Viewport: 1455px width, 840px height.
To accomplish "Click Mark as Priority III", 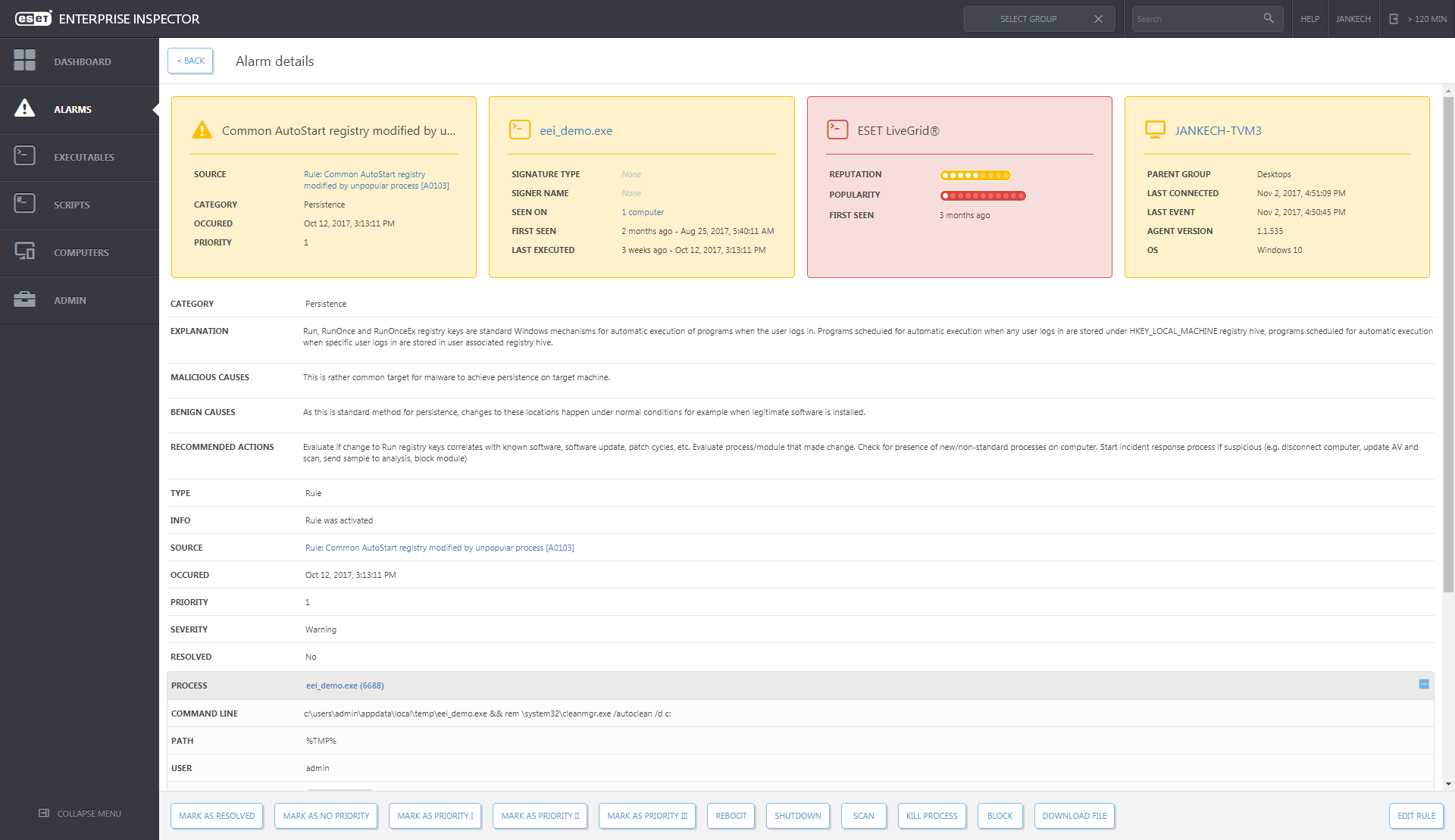I will (647, 816).
